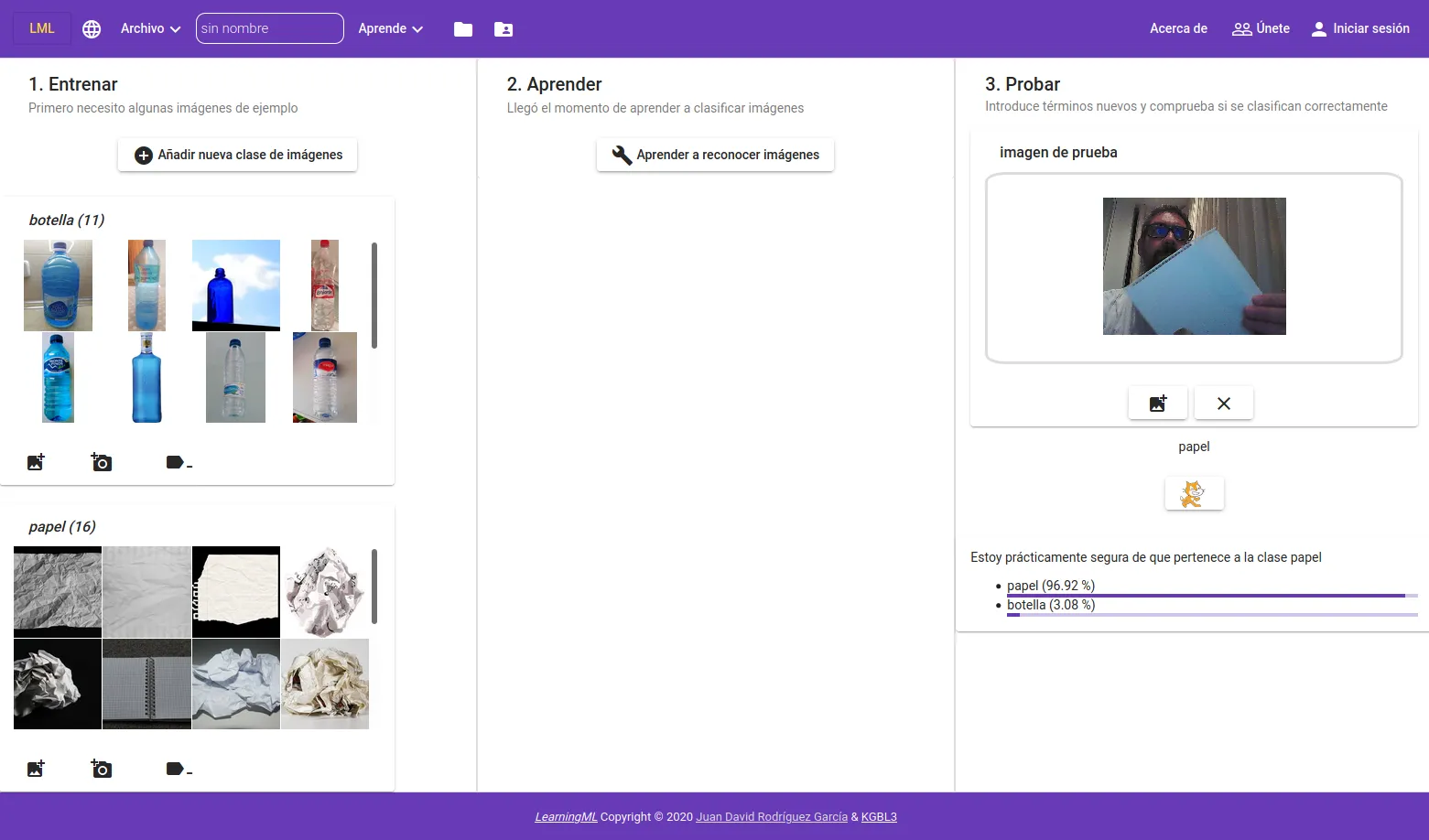Screen dimensions: 1429x840
Task: Select the spiral notebook thumbnail in papel
Action: [146, 684]
